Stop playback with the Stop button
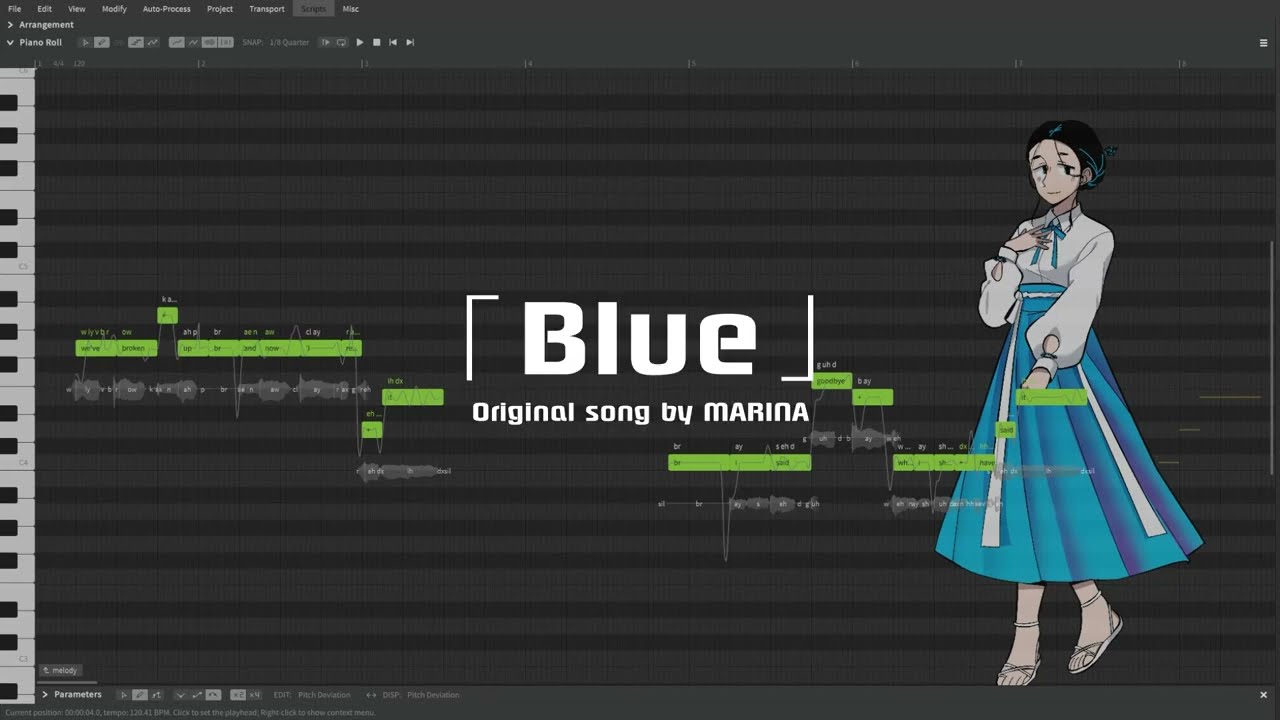Viewport: 1280px width, 720px height. tap(376, 42)
